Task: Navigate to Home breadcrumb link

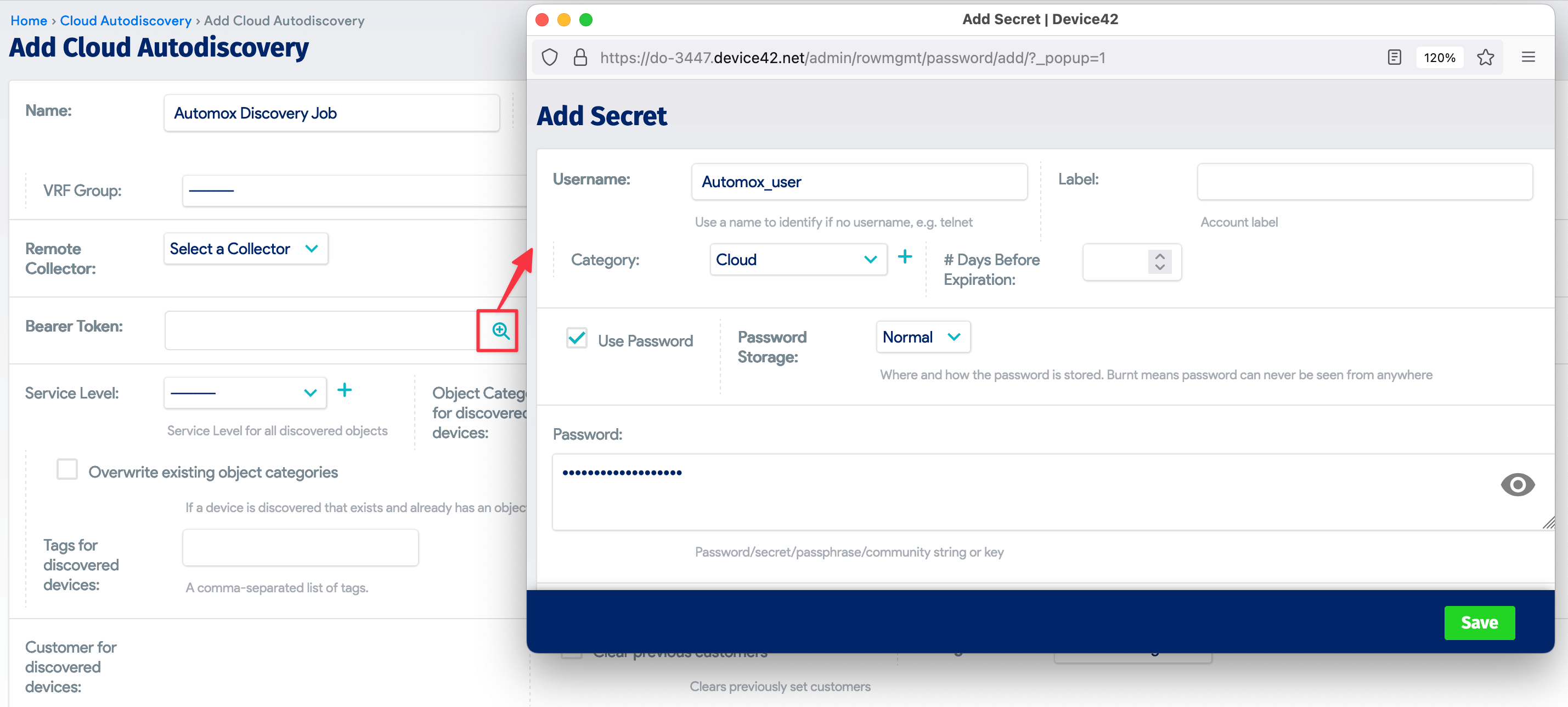Action: tap(29, 21)
